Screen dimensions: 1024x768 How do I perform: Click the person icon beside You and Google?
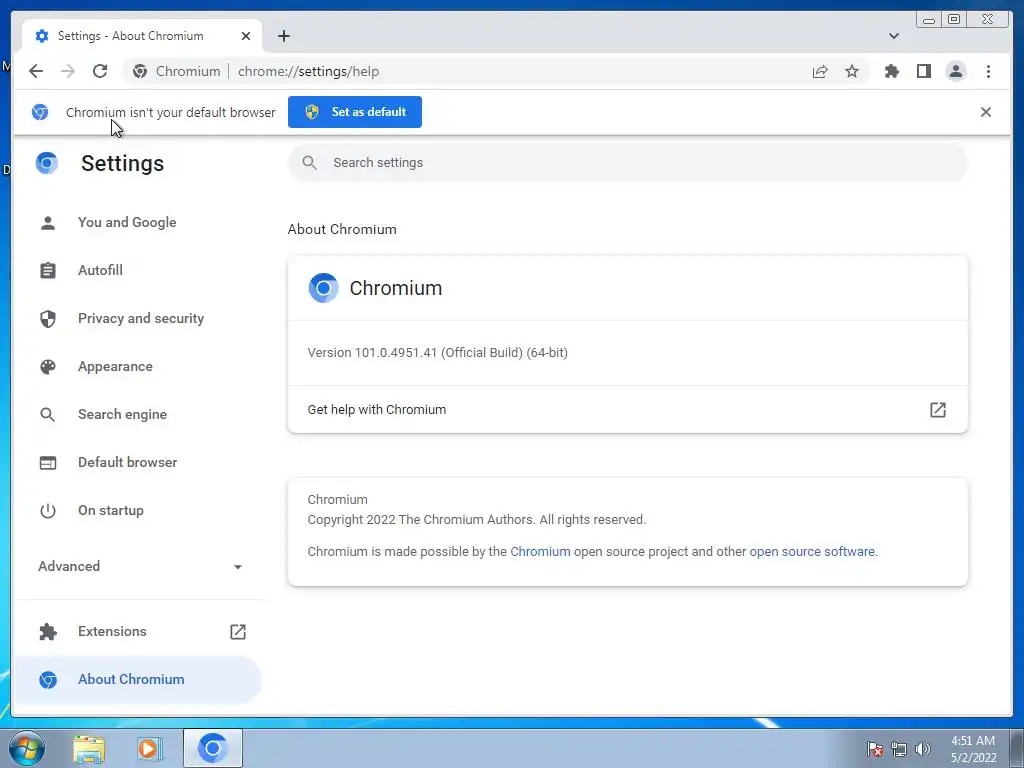[48, 223]
